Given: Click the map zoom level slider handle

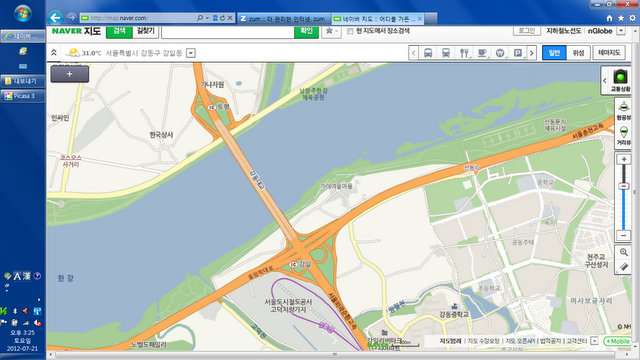Looking at the screenshot, I should click(x=624, y=186).
